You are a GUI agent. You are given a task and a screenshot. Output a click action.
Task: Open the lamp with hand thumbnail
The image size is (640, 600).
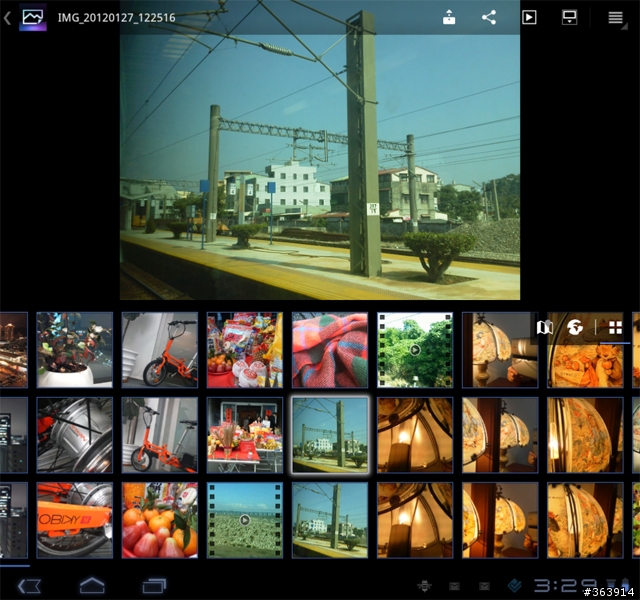(x=500, y=350)
